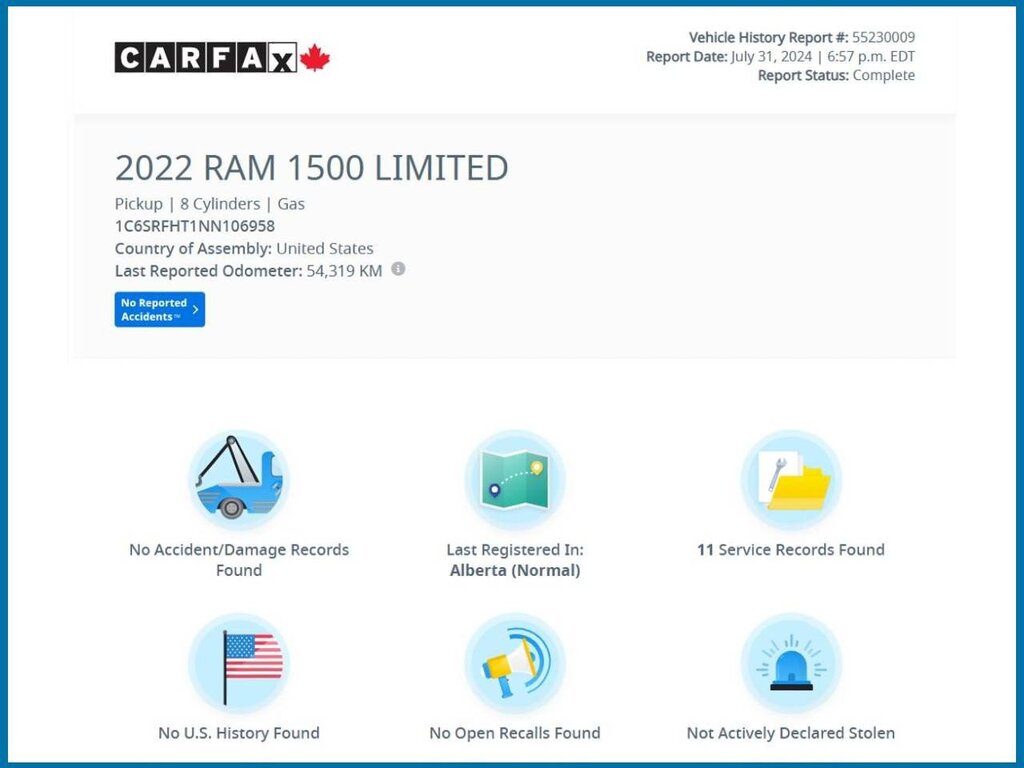The image size is (1024, 768).
Task: Open the No Reported Accidents badge
Action: click(159, 310)
